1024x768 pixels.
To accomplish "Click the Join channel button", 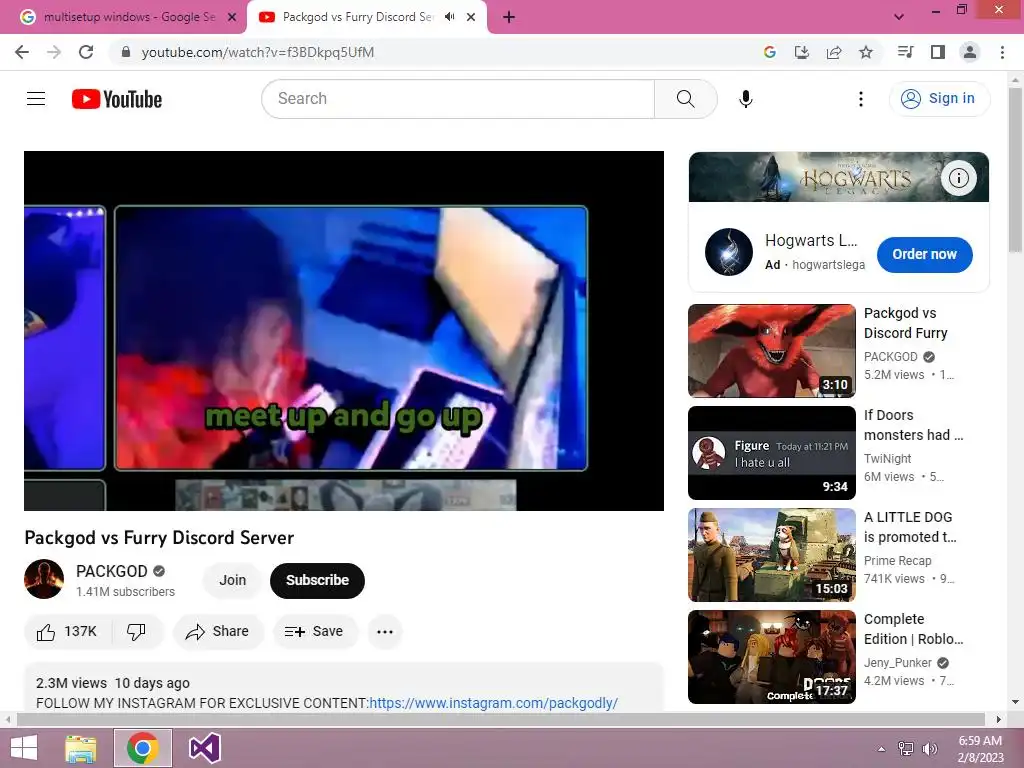I will pos(232,580).
